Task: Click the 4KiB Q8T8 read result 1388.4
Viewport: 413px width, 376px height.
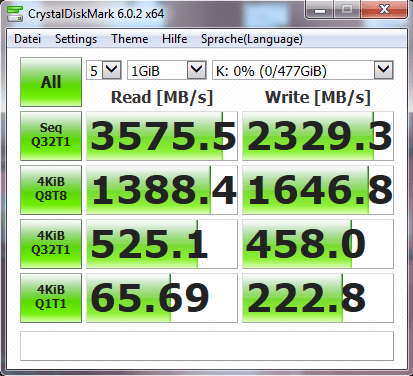Action: tap(162, 190)
